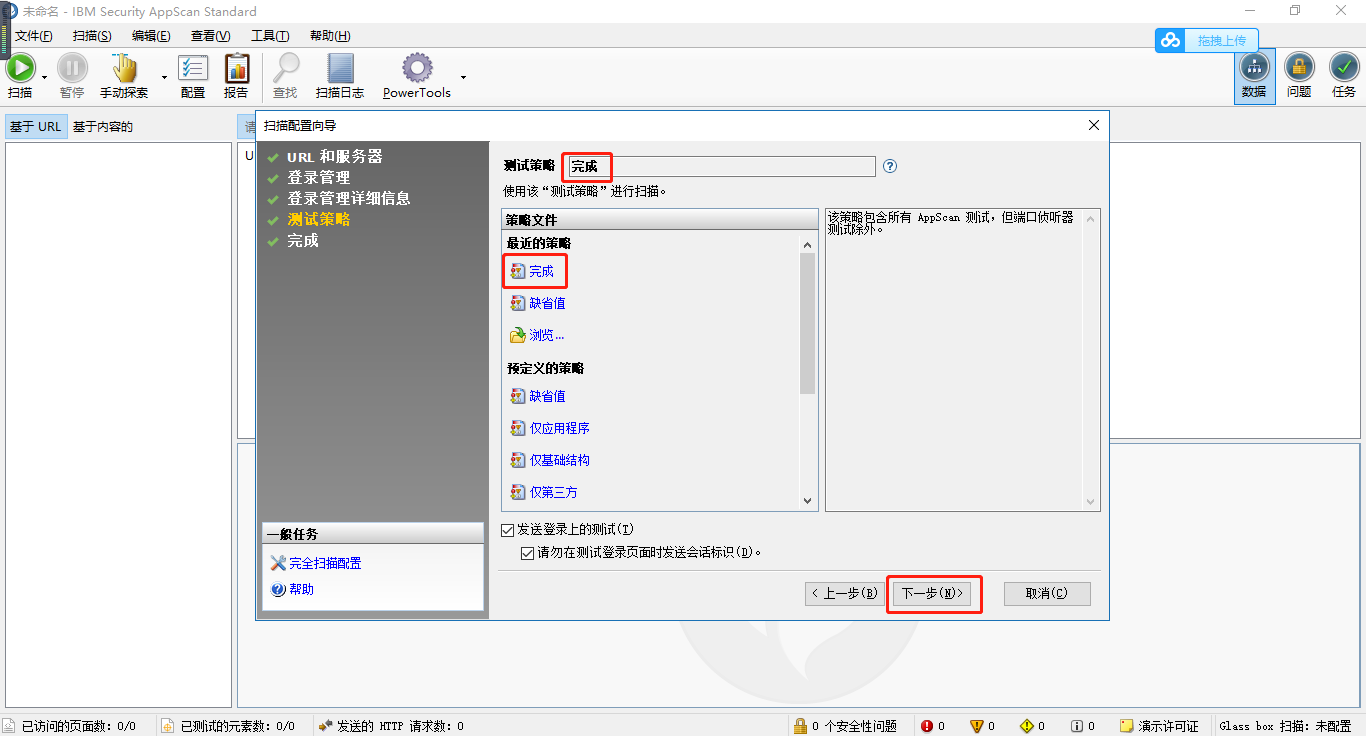
Task: Go to wizard step 完成 in sidebar
Action: 302,241
